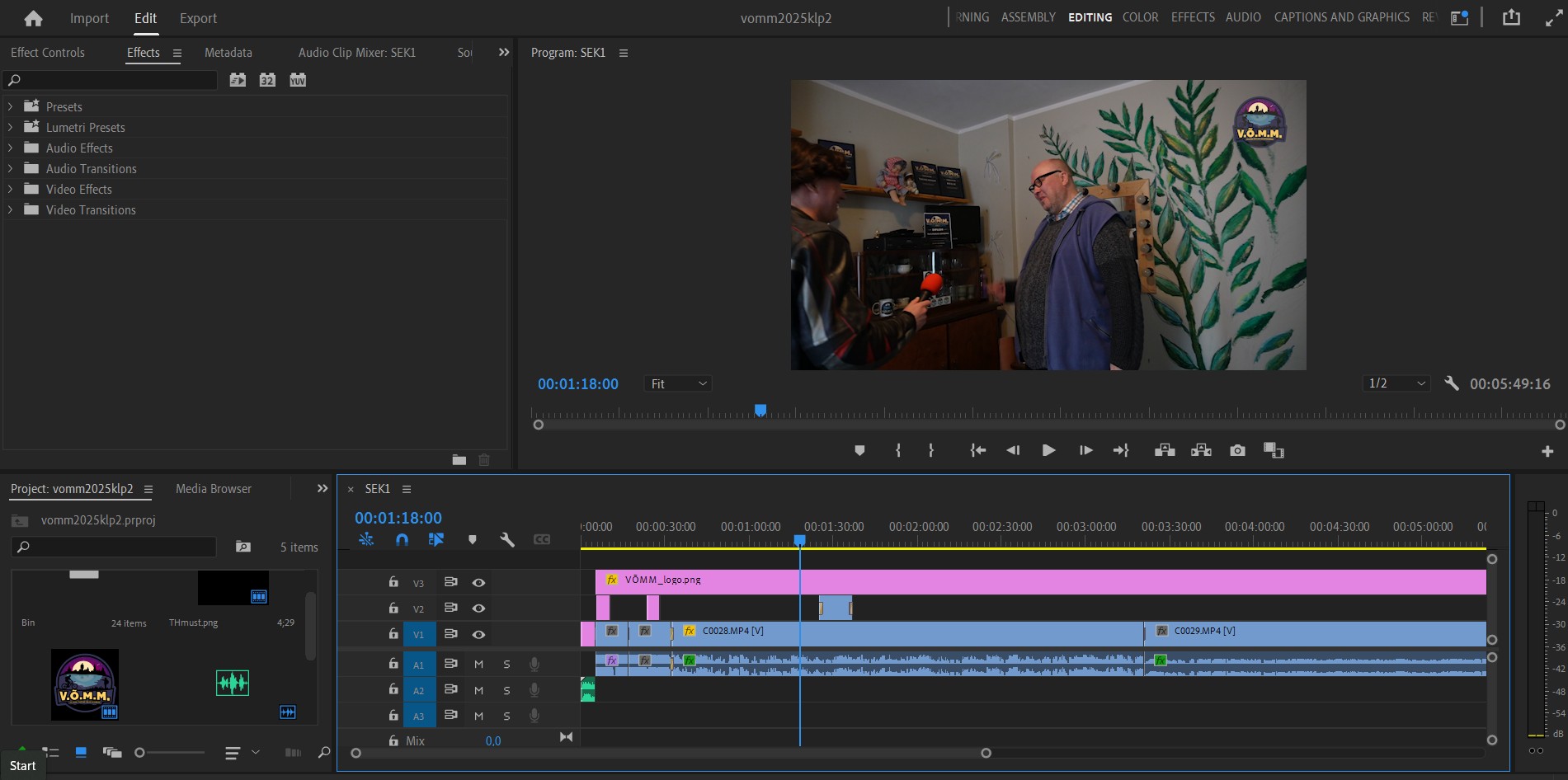
Task: Open Timeline Display Settings wrench
Action: pos(507,539)
